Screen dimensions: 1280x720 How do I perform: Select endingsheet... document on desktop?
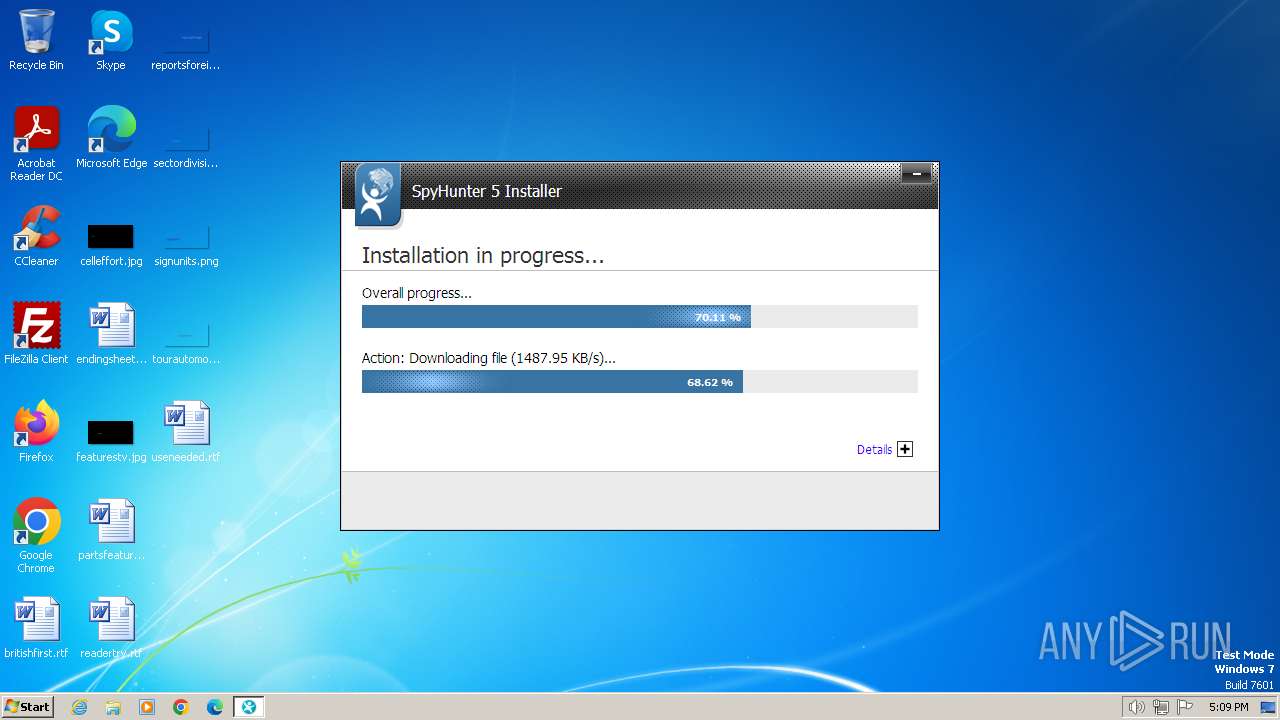pos(111,333)
